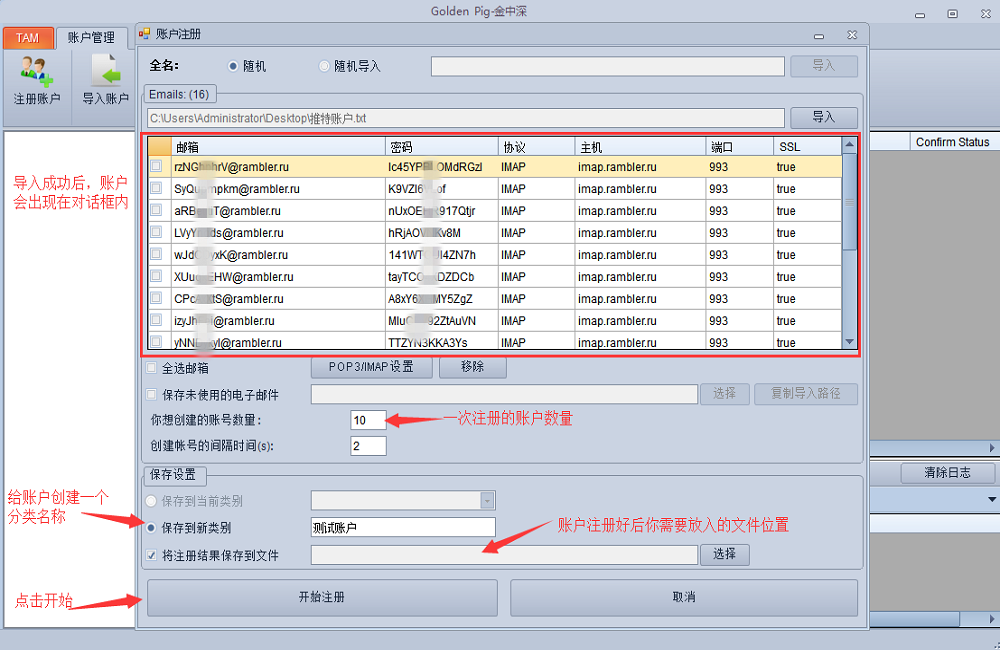Uncheck 将注册结果保存到文件 checkbox
Viewport: 1000px width, 650px height.
click(x=151, y=555)
